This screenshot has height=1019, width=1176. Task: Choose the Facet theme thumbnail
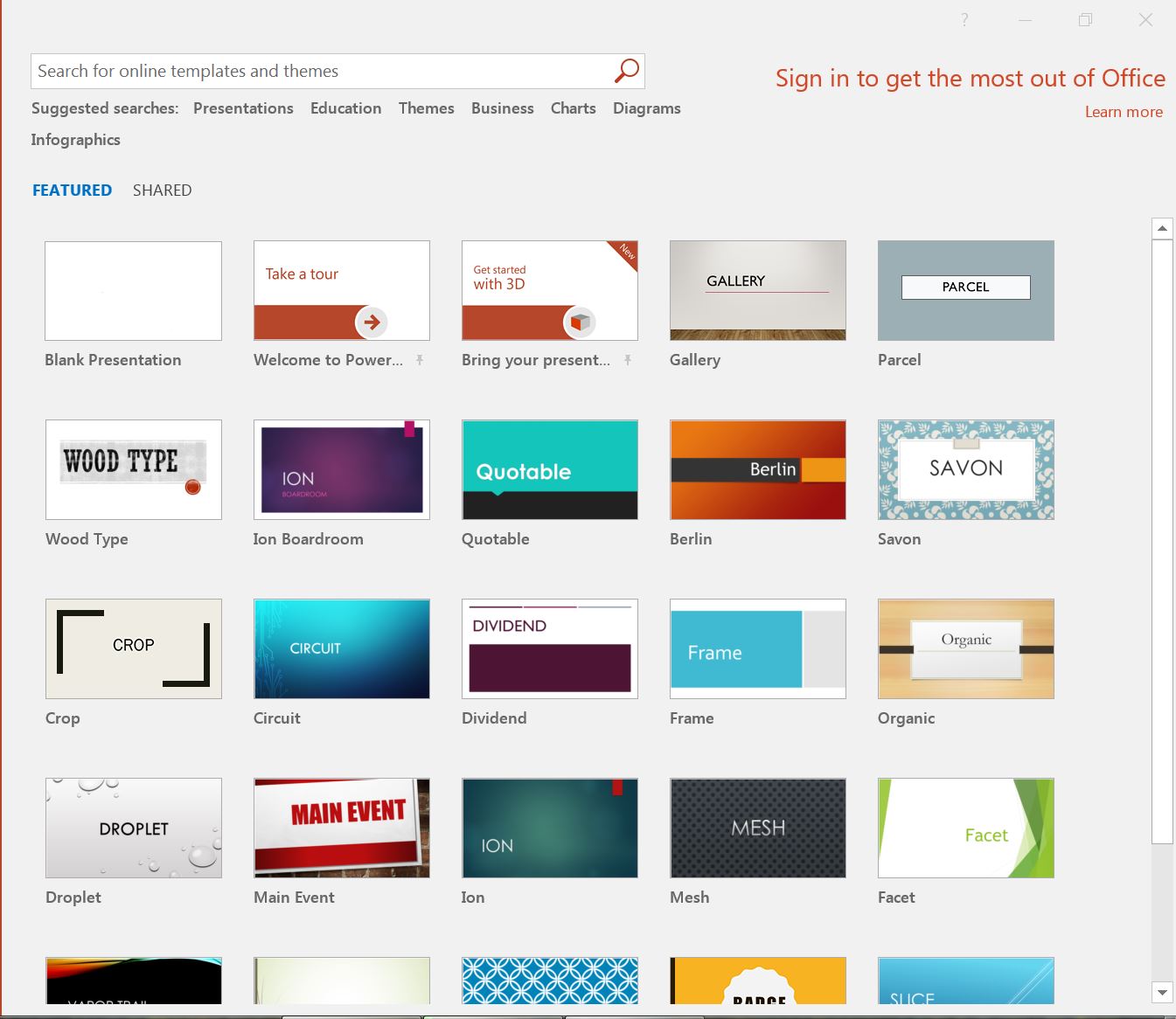pyautogui.click(x=965, y=828)
